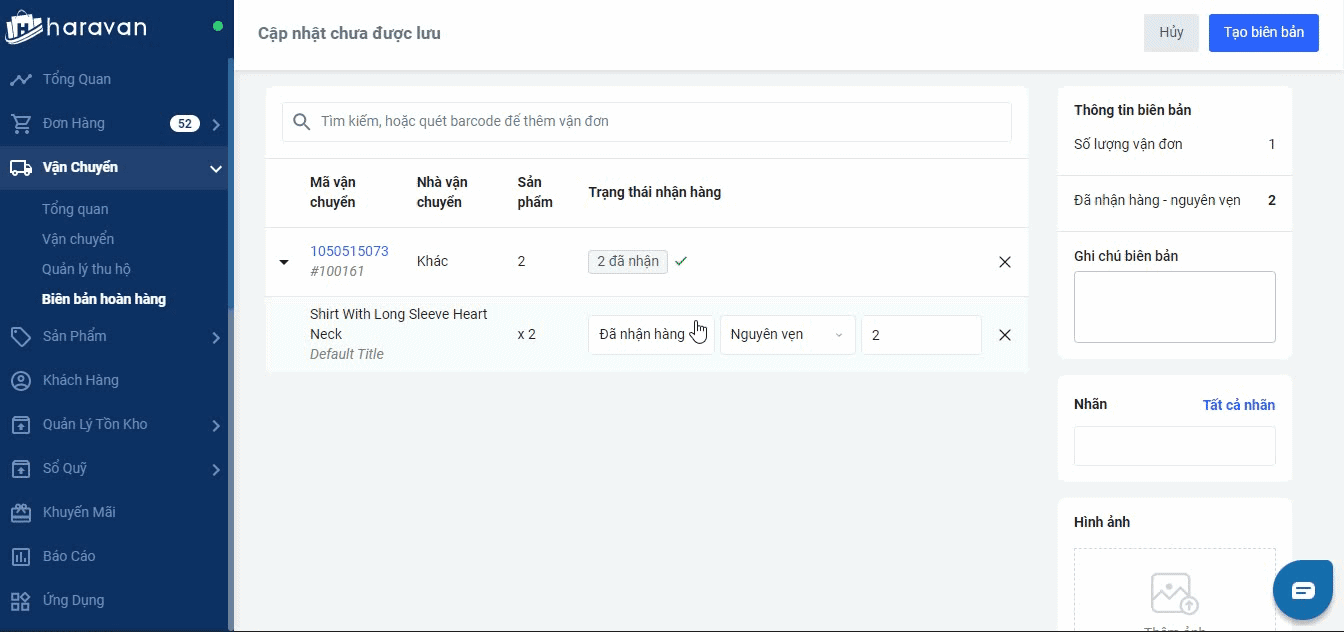Remove the Shirt product line with X
This screenshot has width=1344, height=632.
tap(1005, 335)
